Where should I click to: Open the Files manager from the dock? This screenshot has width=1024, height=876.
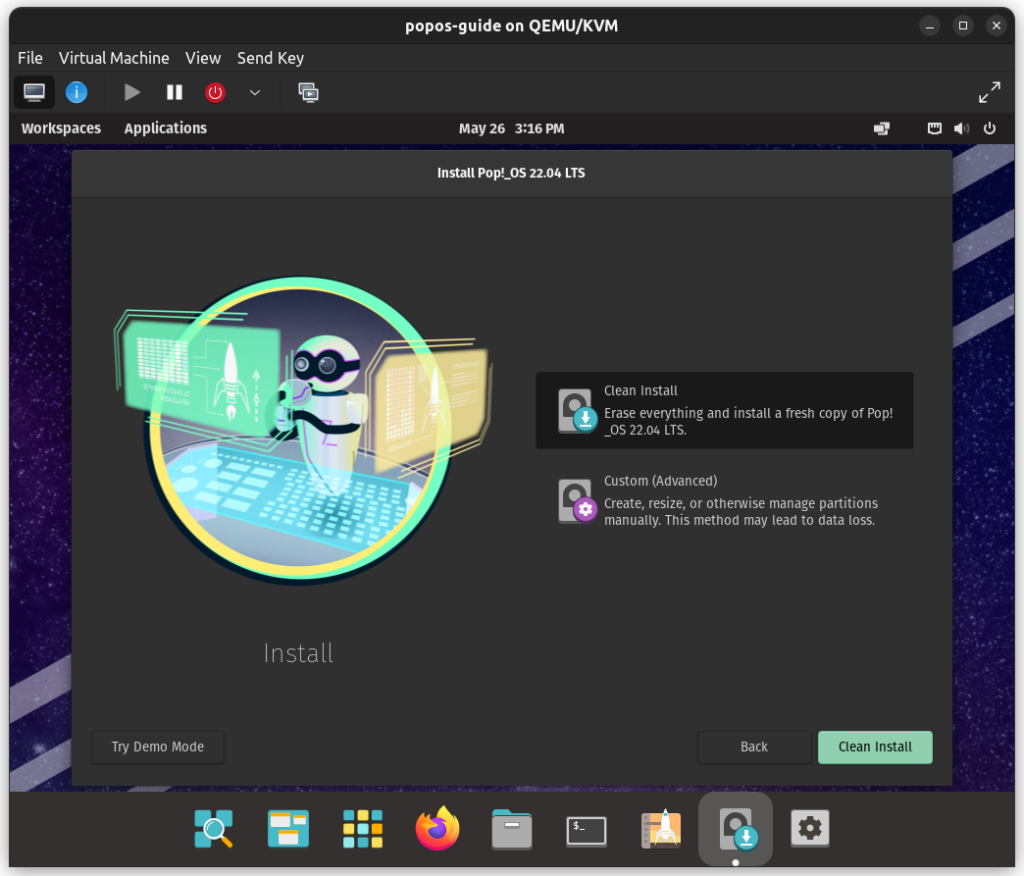click(x=511, y=828)
